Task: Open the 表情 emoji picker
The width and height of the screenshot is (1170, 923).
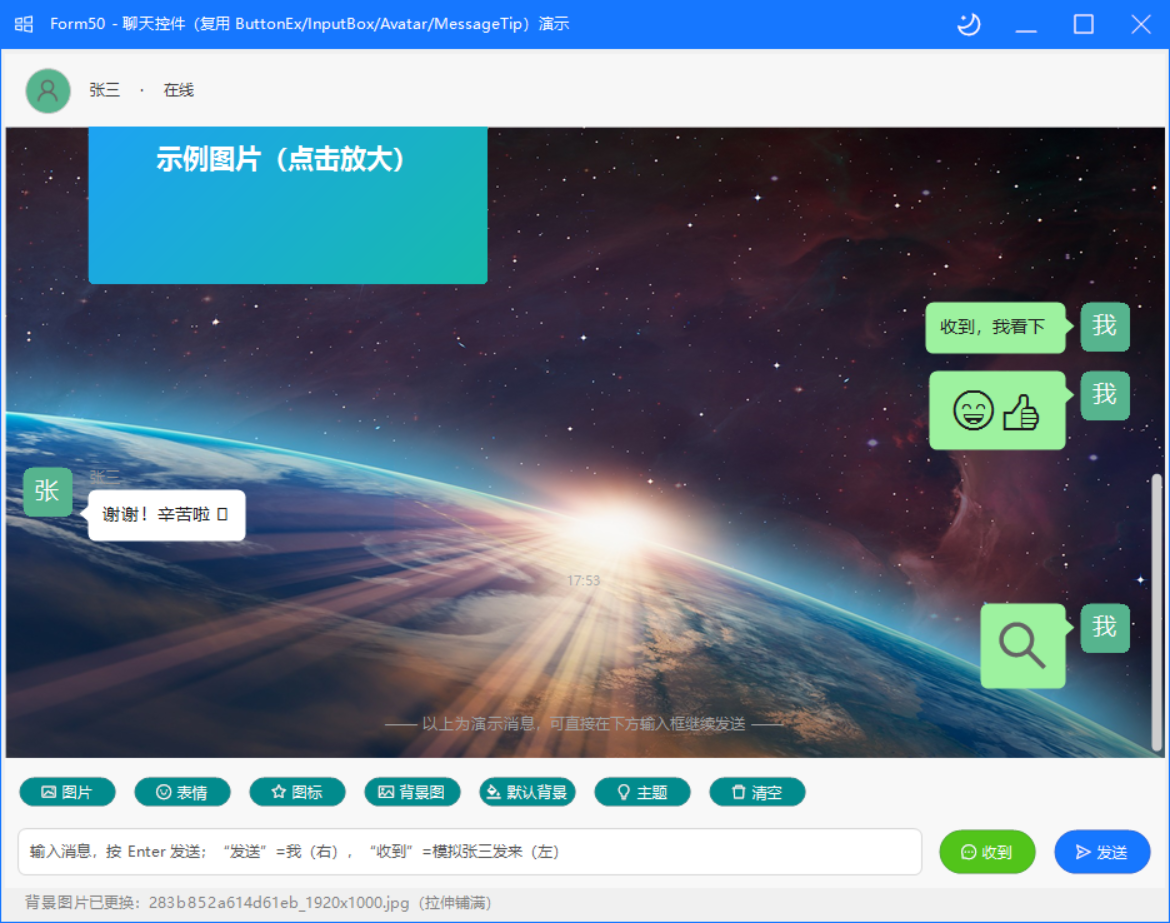Action: (182, 792)
